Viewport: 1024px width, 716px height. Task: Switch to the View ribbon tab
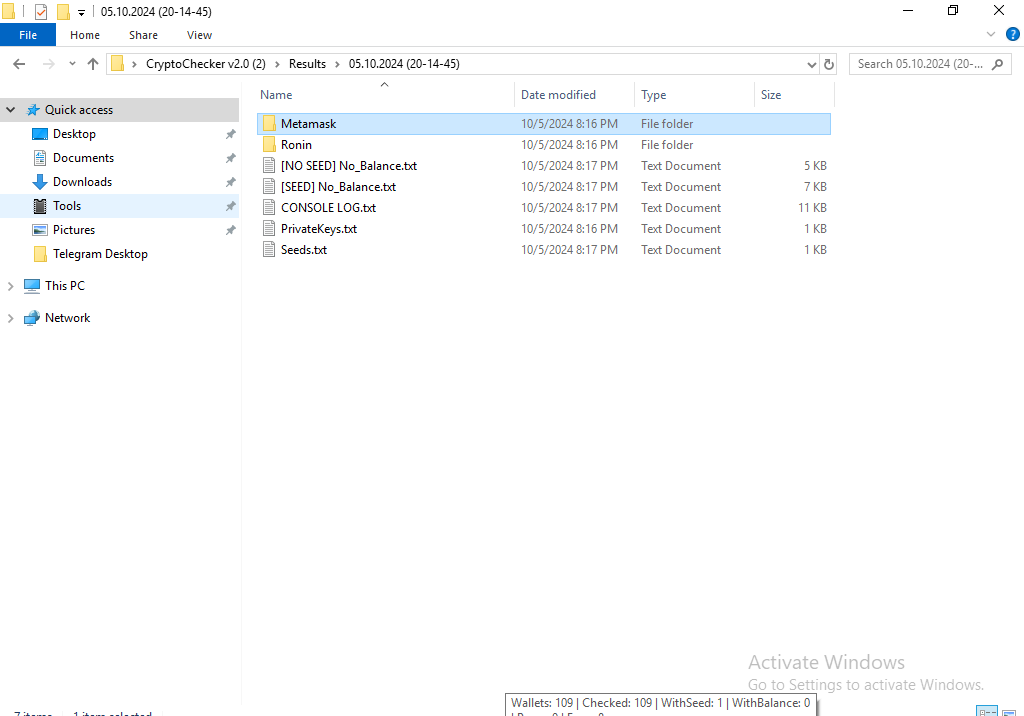[x=199, y=35]
